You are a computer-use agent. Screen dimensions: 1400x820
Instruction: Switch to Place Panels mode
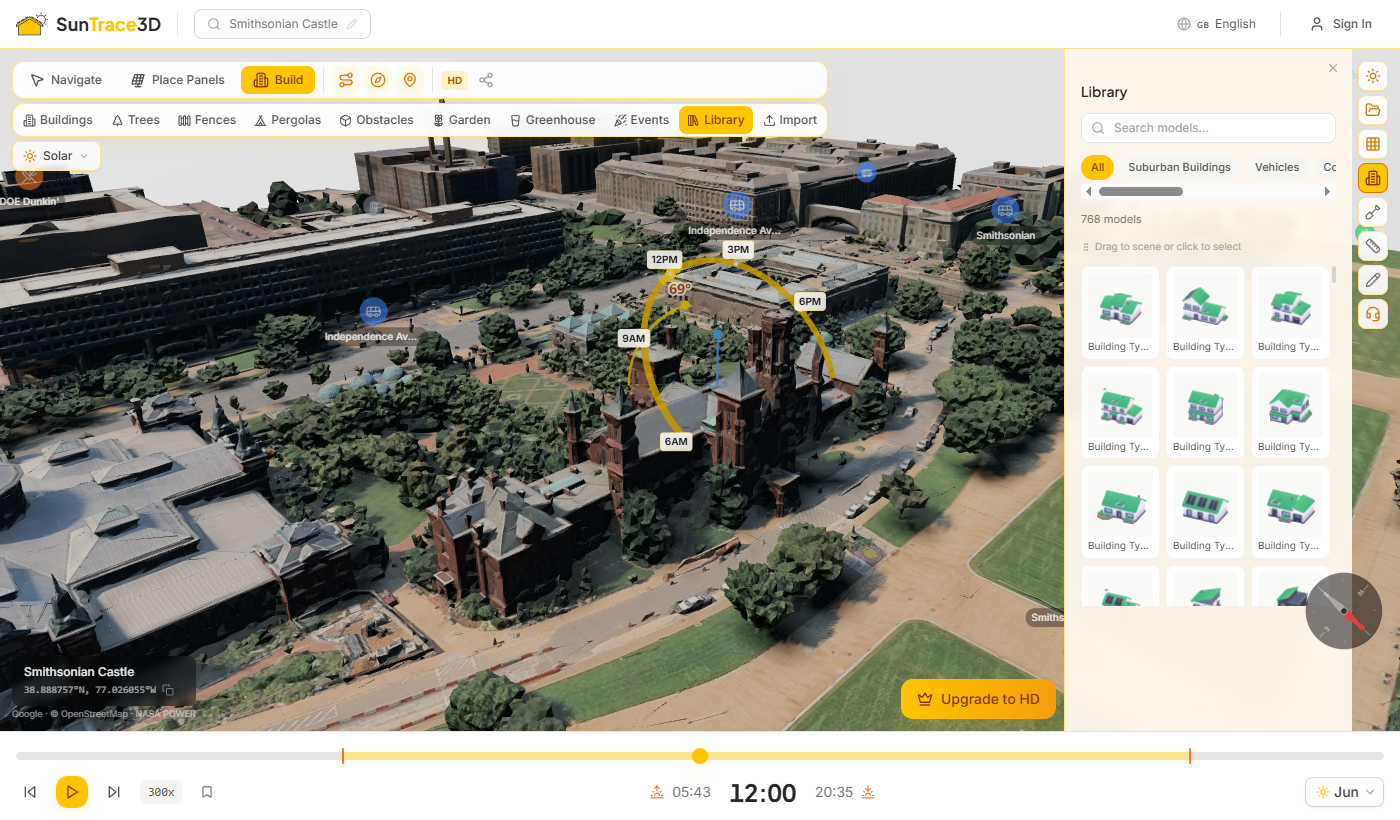click(178, 80)
